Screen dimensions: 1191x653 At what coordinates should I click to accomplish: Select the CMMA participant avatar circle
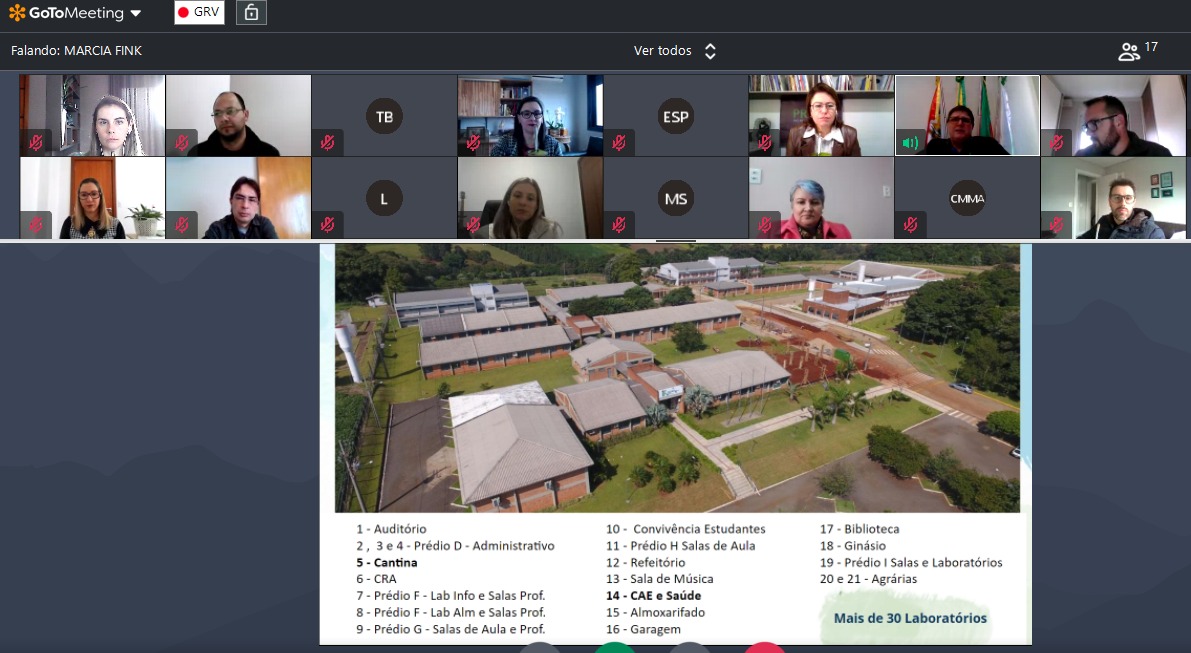click(x=967, y=198)
